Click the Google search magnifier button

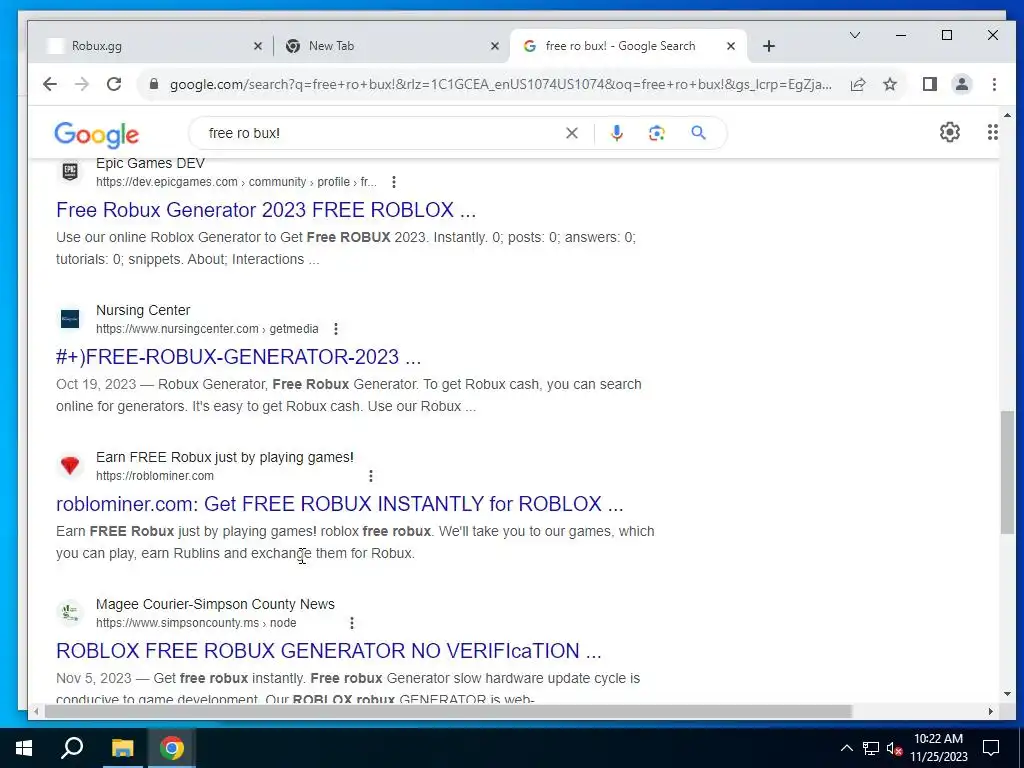click(x=698, y=133)
